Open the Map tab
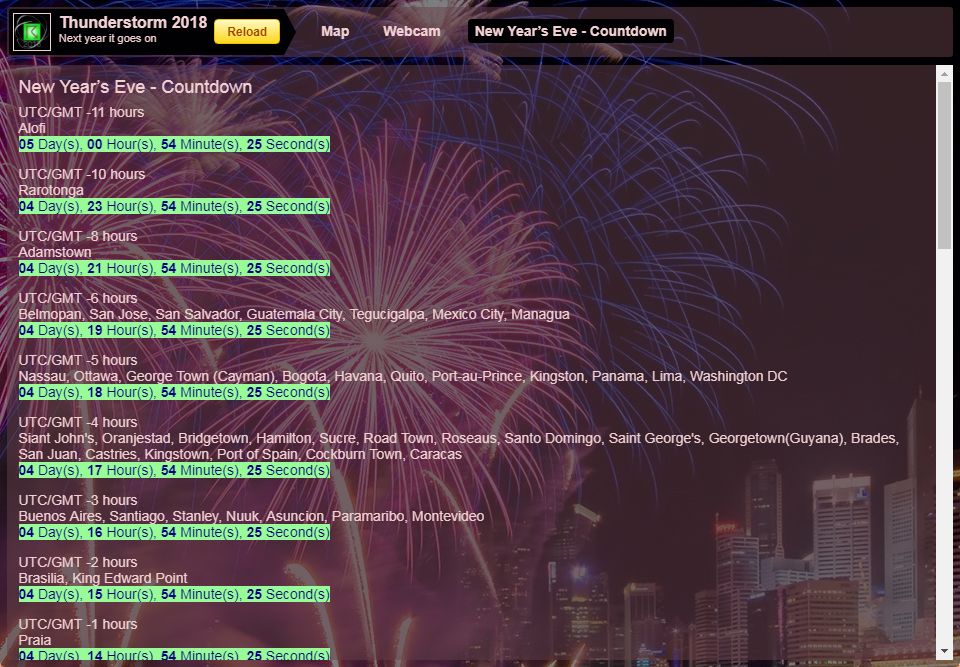 335,31
